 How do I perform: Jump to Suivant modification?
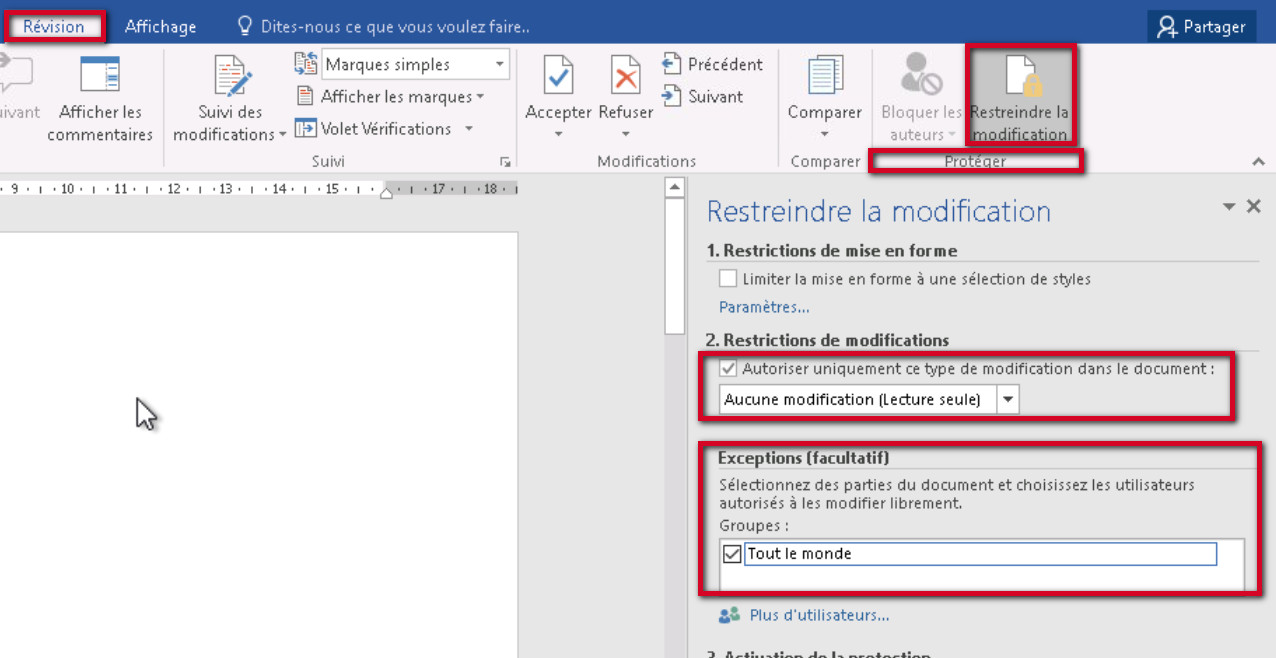click(x=703, y=97)
